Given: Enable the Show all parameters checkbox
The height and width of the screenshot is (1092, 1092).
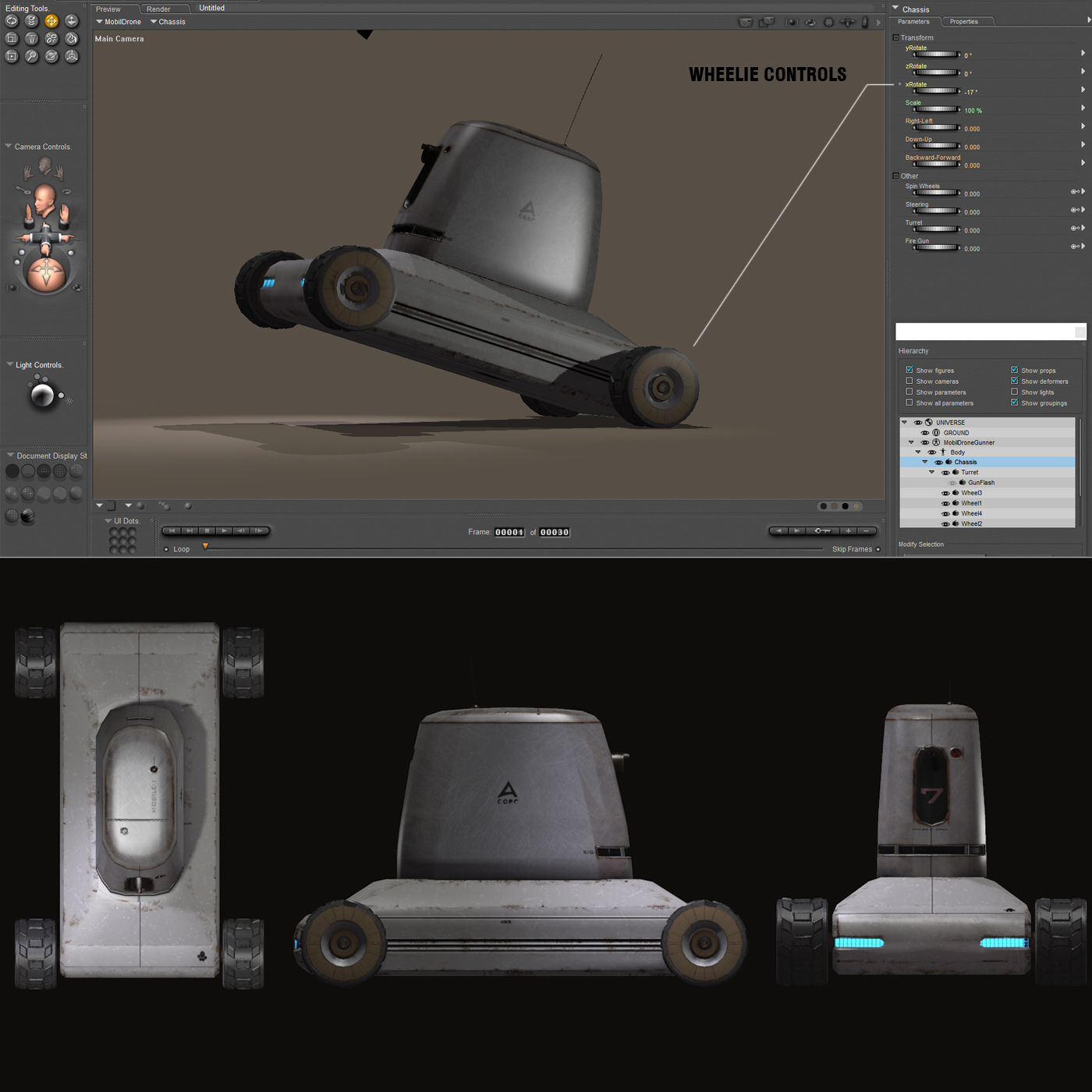Looking at the screenshot, I should point(909,402).
